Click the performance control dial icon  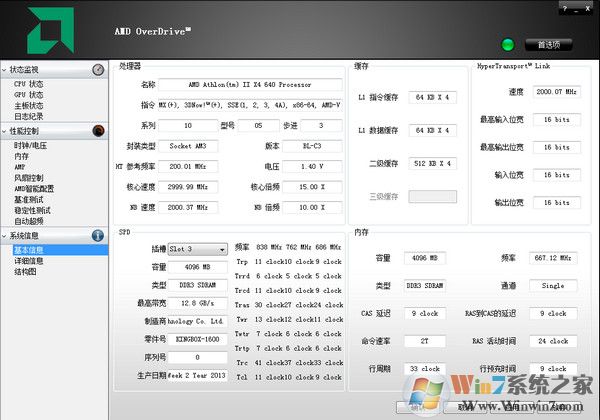point(98,131)
